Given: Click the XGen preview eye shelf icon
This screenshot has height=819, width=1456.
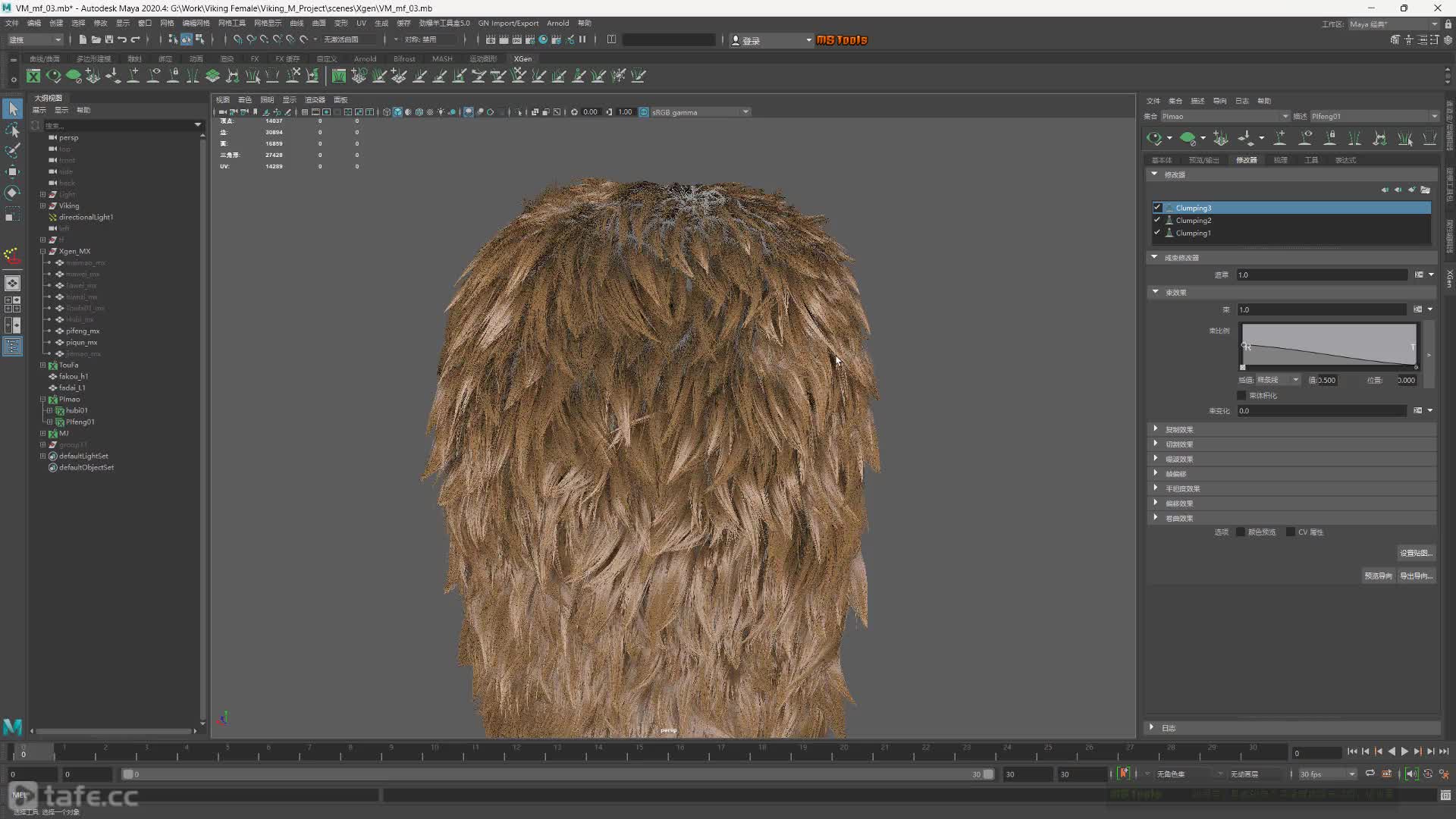Looking at the screenshot, I should tap(53, 76).
